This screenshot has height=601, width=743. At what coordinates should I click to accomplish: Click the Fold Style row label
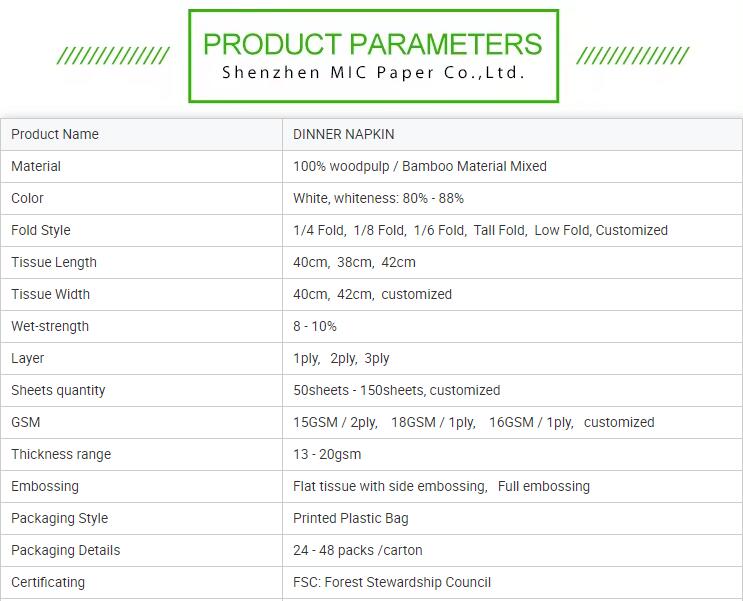click(41, 230)
